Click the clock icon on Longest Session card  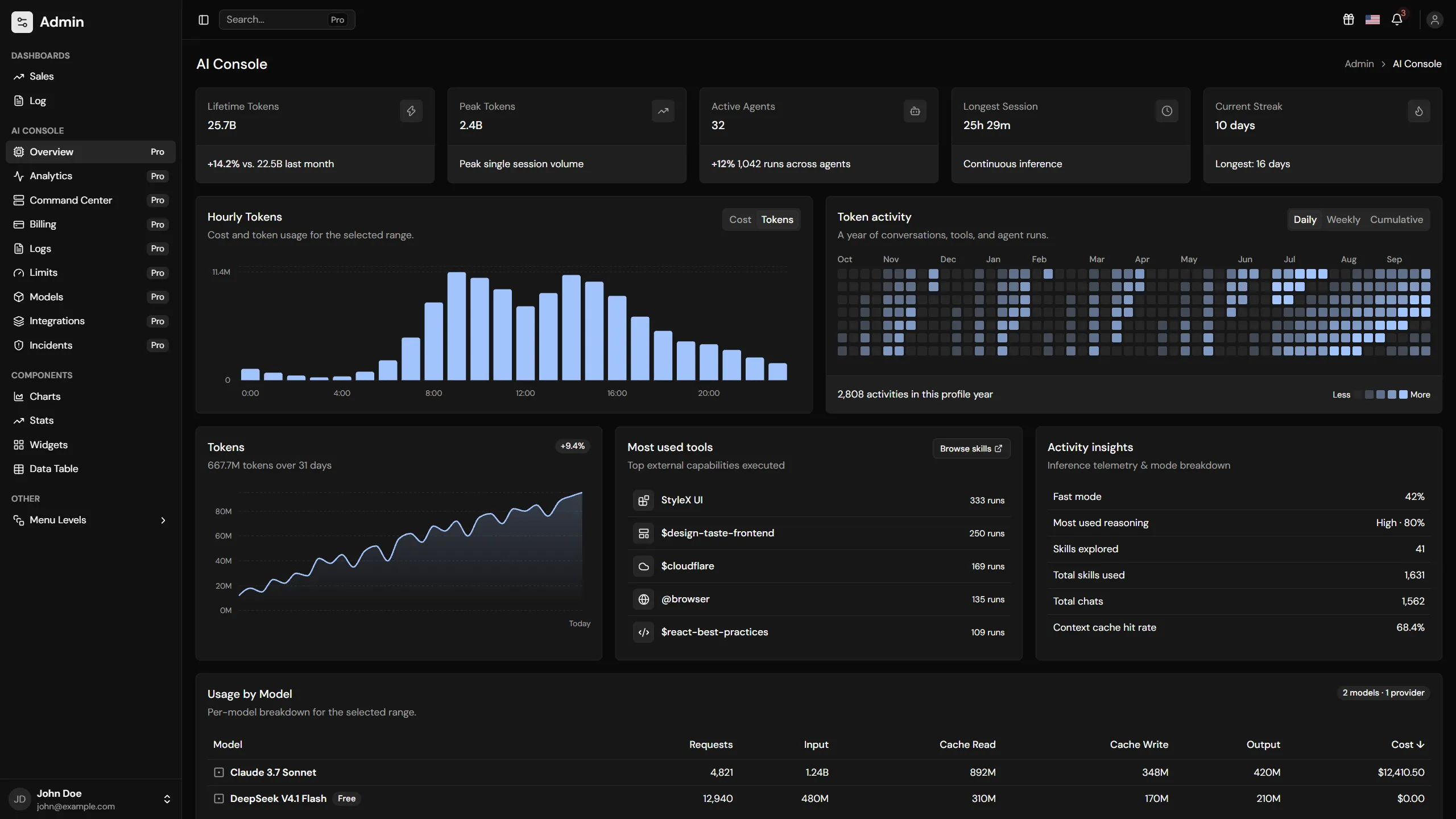(x=1167, y=111)
